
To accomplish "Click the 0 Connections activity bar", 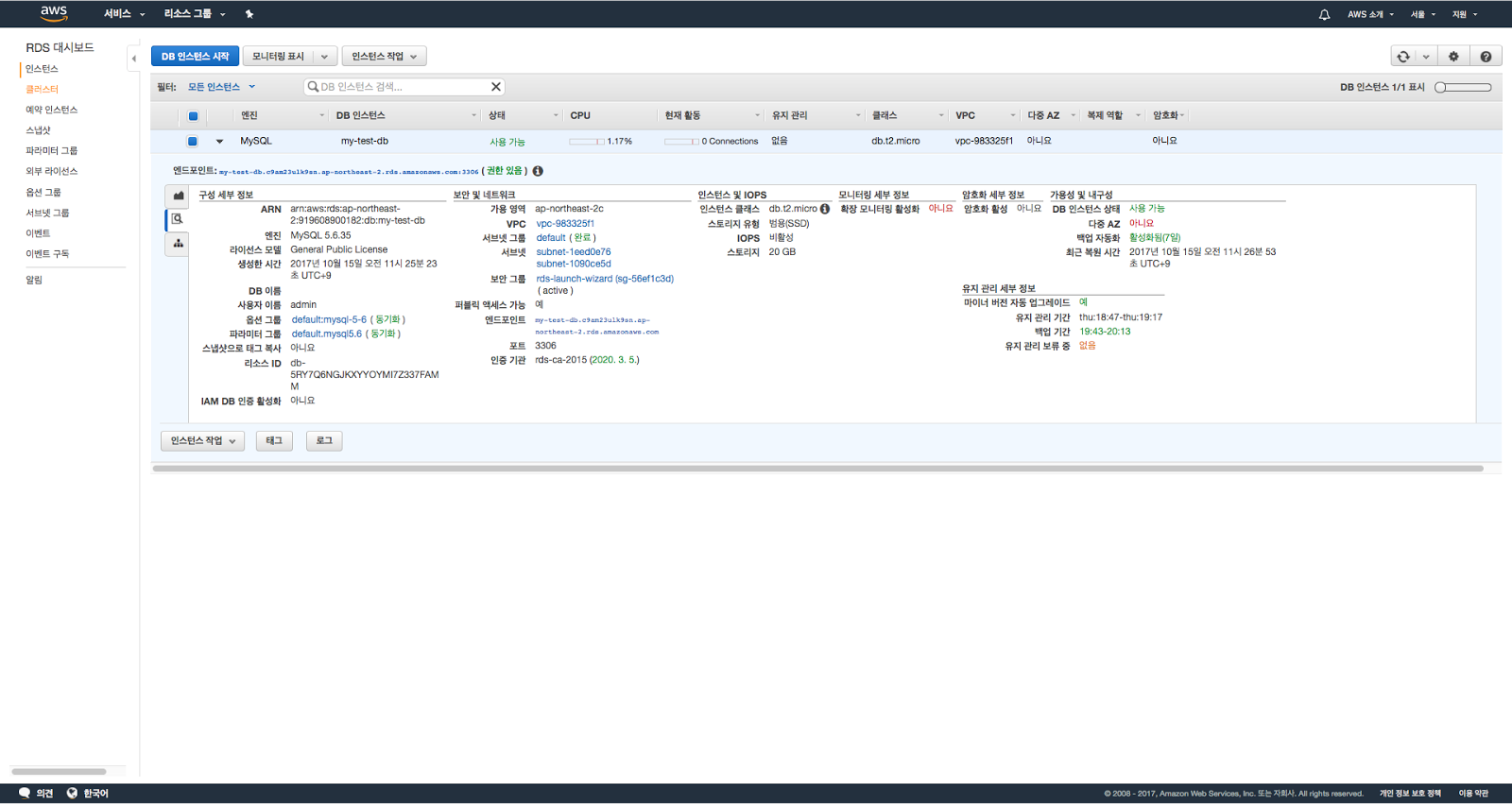I will tap(681, 142).
